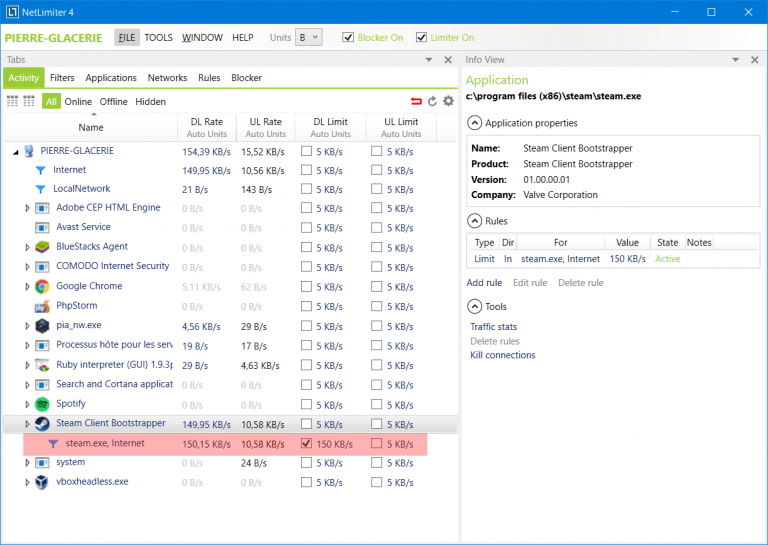Expand the Google Chrome row
Viewport: 768px width, 545px height.
(27, 286)
